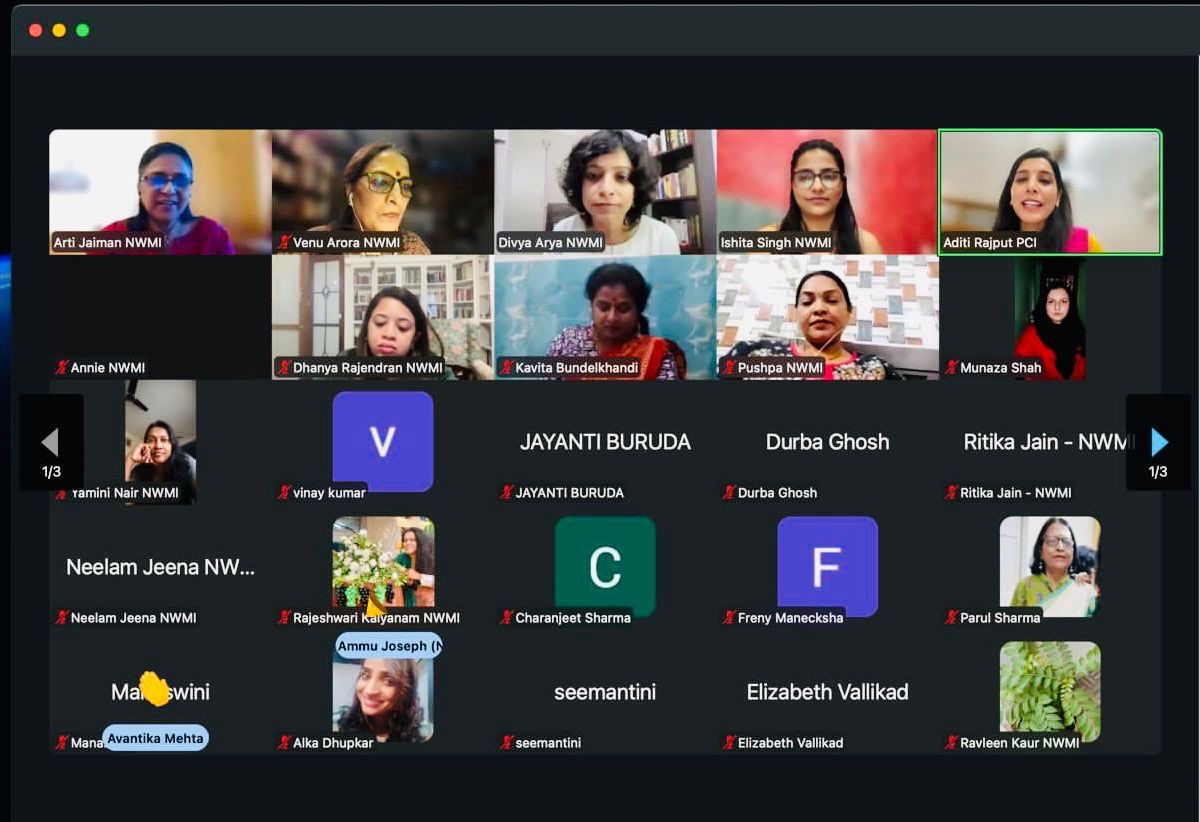Image resolution: width=1200 pixels, height=822 pixels.
Task: Click muted mic icon for Ravleen Kaur
Action: click(x=951, y=742)
